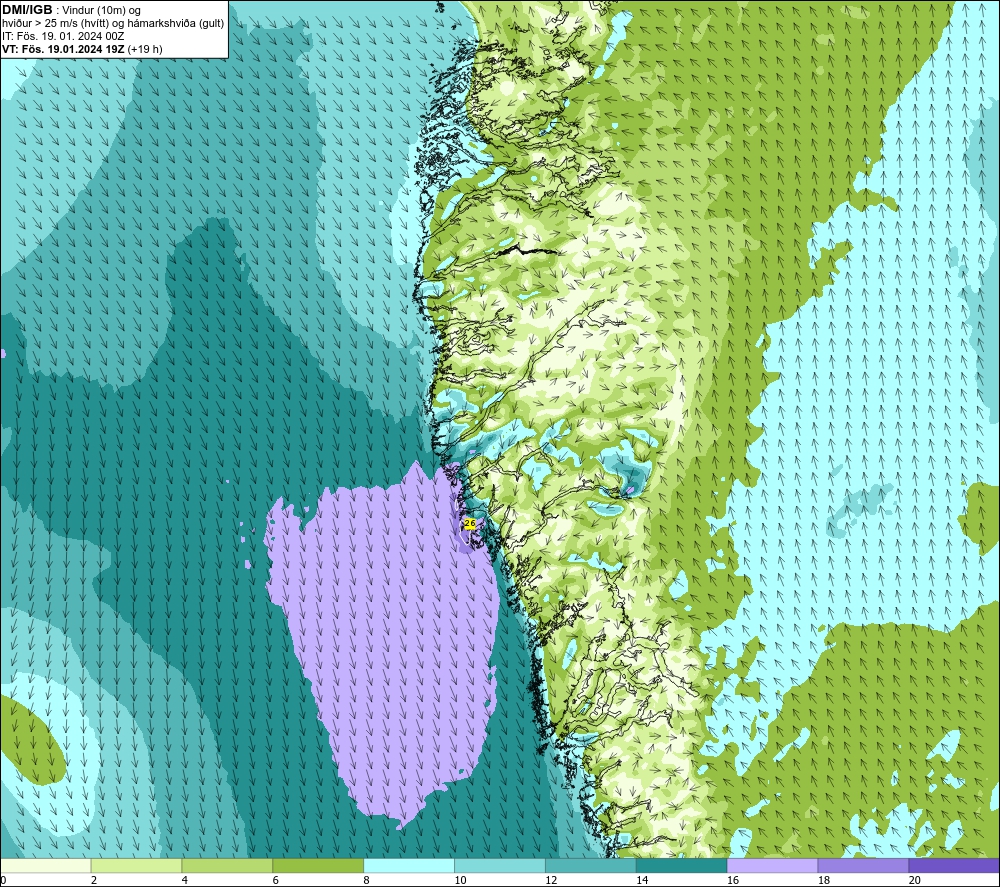Click the dark teal 14–16 m/s legend swatch

[682, 865]
